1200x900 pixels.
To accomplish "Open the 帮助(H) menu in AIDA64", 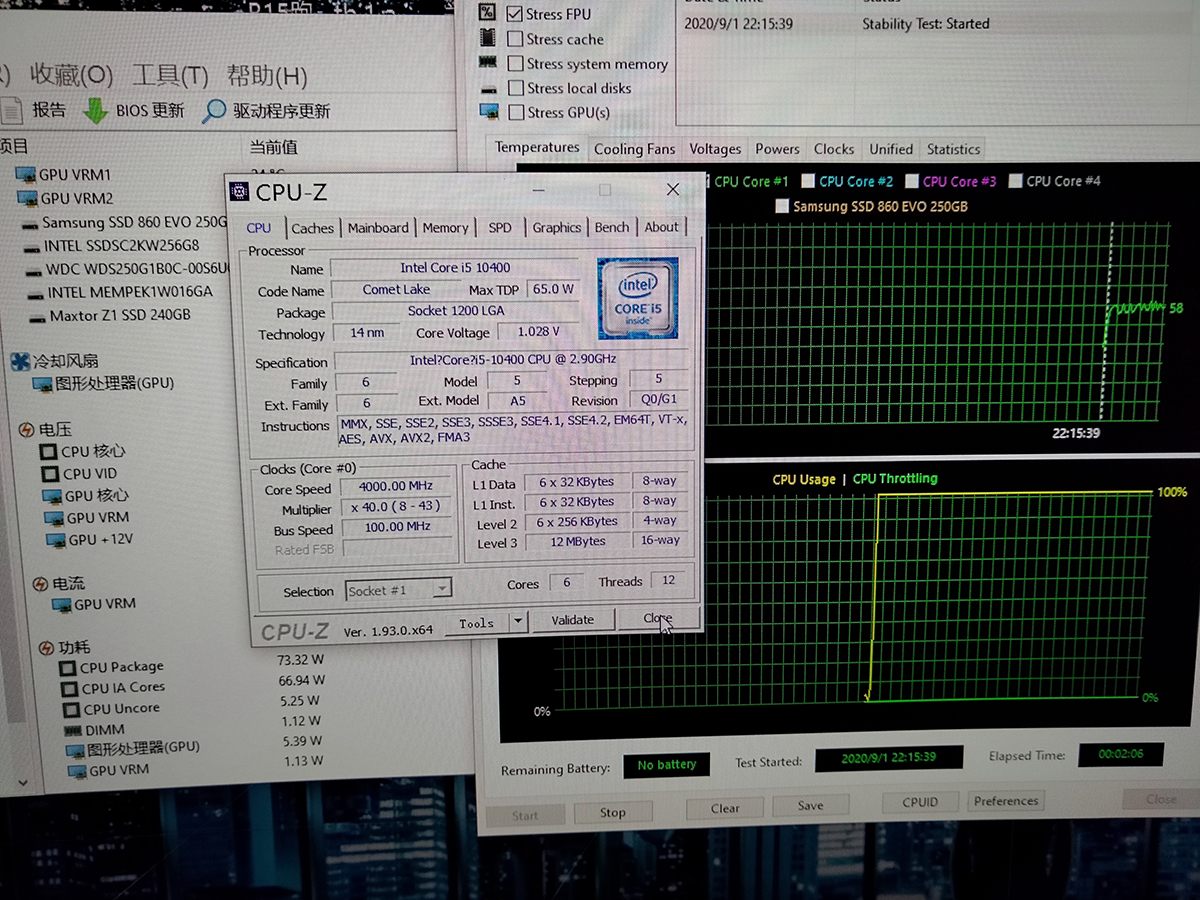I will (x=267, y=76).
